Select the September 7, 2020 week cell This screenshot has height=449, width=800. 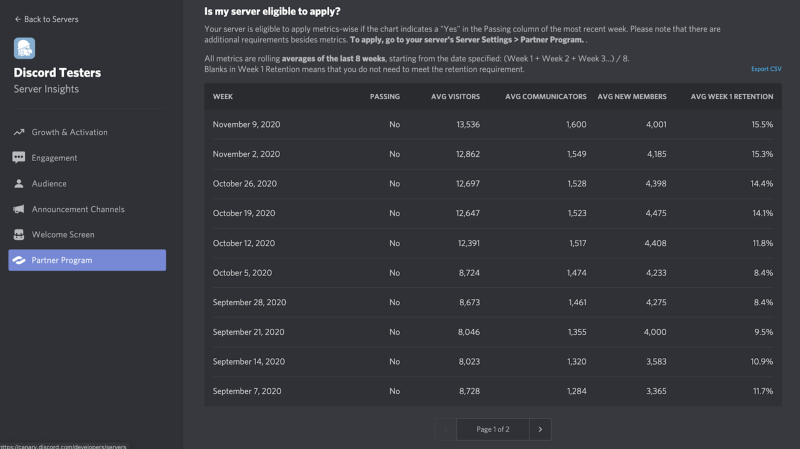click(x=247, y=391)
